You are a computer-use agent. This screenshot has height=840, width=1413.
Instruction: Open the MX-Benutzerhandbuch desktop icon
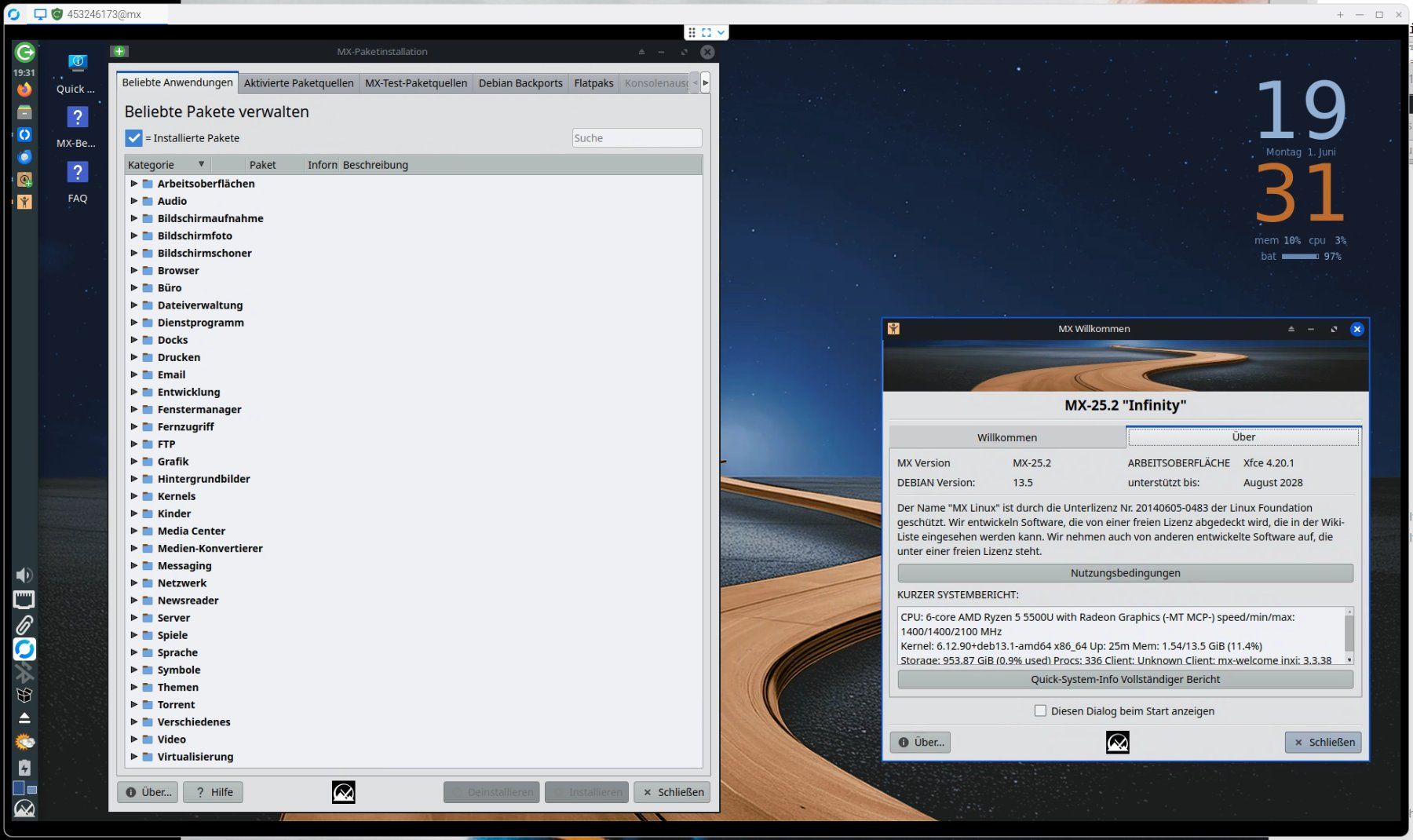[x=77, y=127]
